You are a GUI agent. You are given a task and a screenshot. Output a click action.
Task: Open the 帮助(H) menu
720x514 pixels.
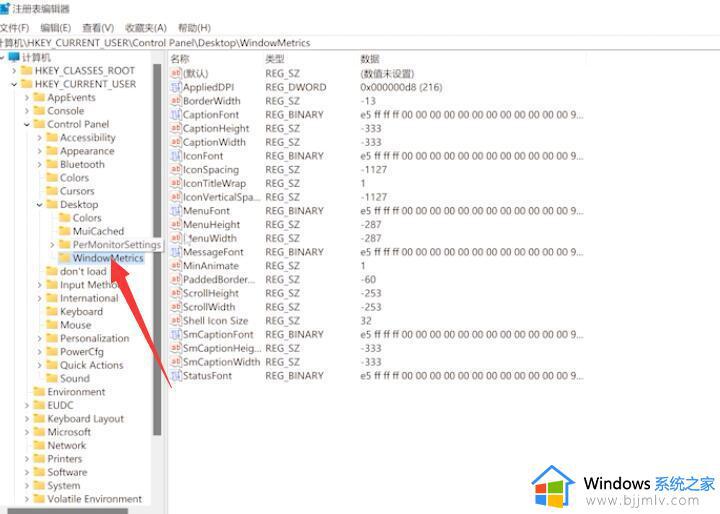tap(194, 28)
